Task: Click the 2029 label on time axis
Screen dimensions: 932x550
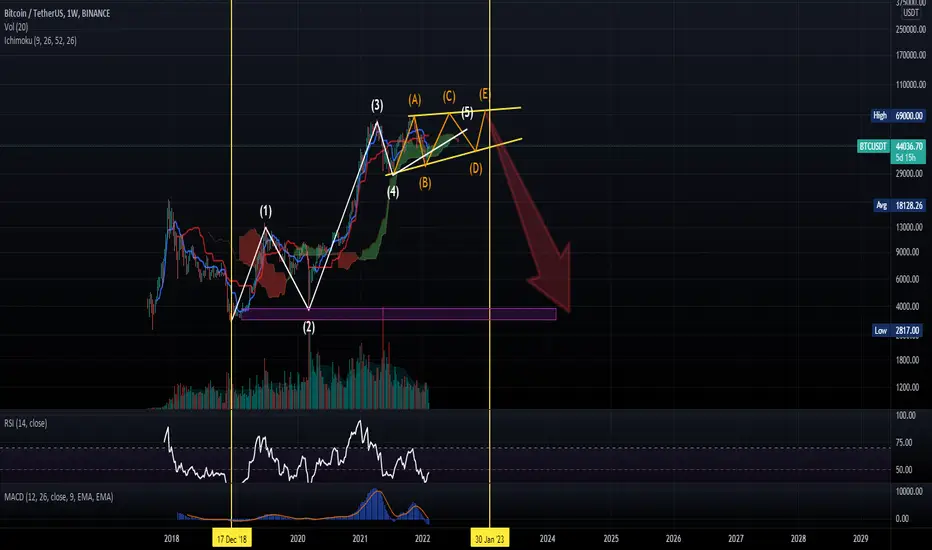Action: tap(860, 539)
